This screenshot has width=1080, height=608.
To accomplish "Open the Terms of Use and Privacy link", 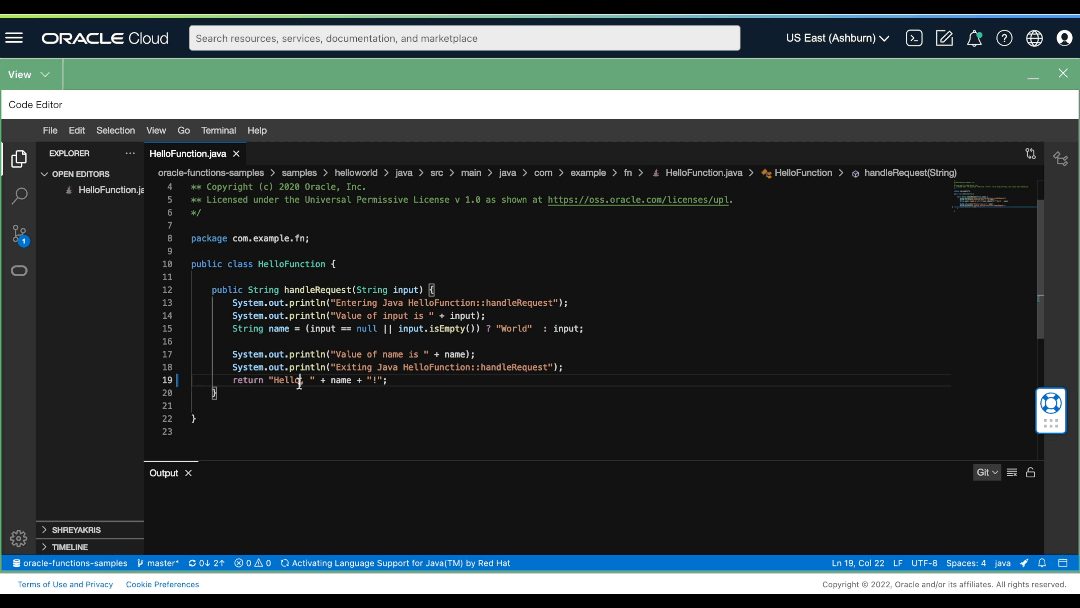I will pos(65,584).
